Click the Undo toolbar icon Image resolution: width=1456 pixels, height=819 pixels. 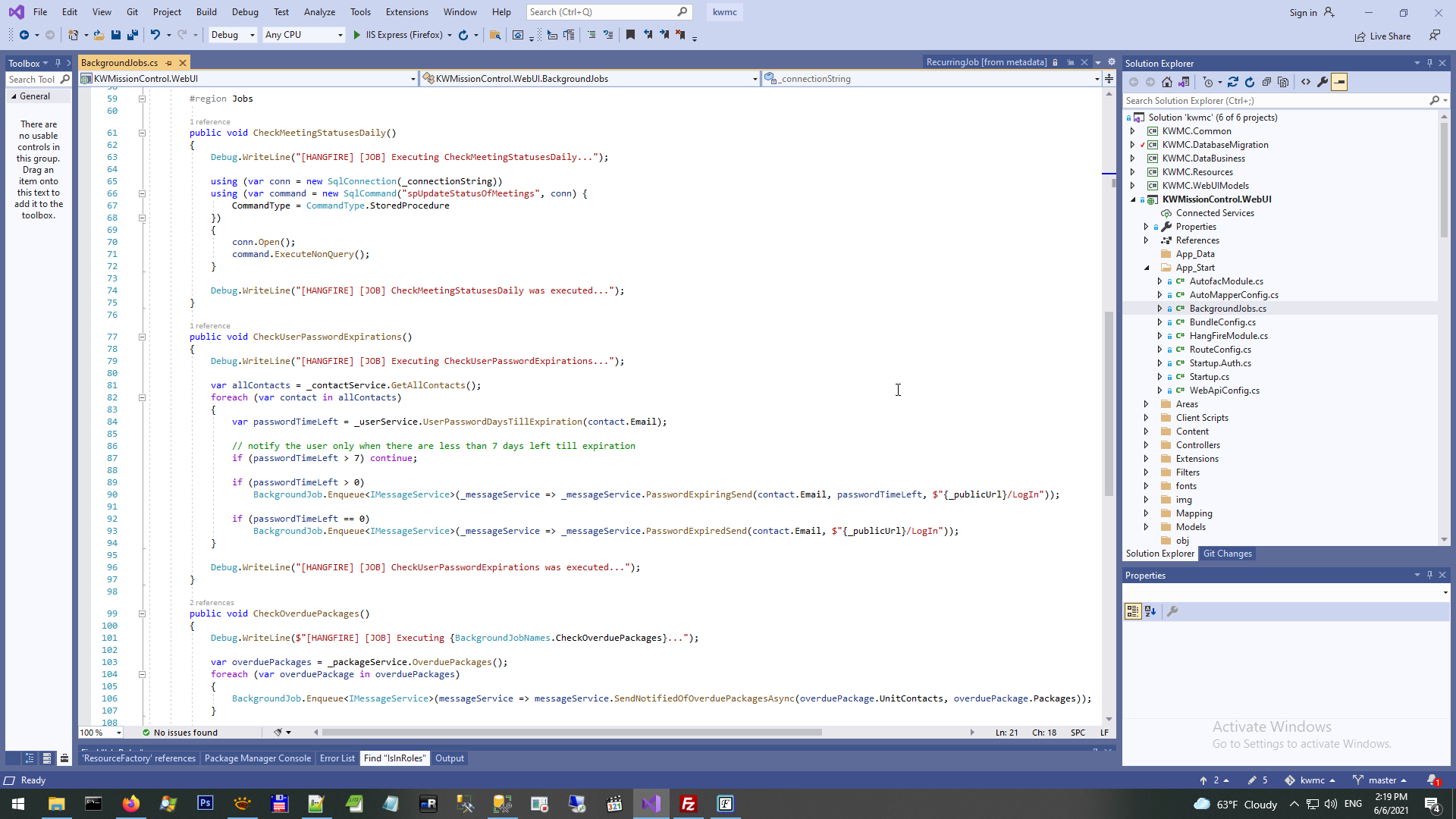point(155,35)
